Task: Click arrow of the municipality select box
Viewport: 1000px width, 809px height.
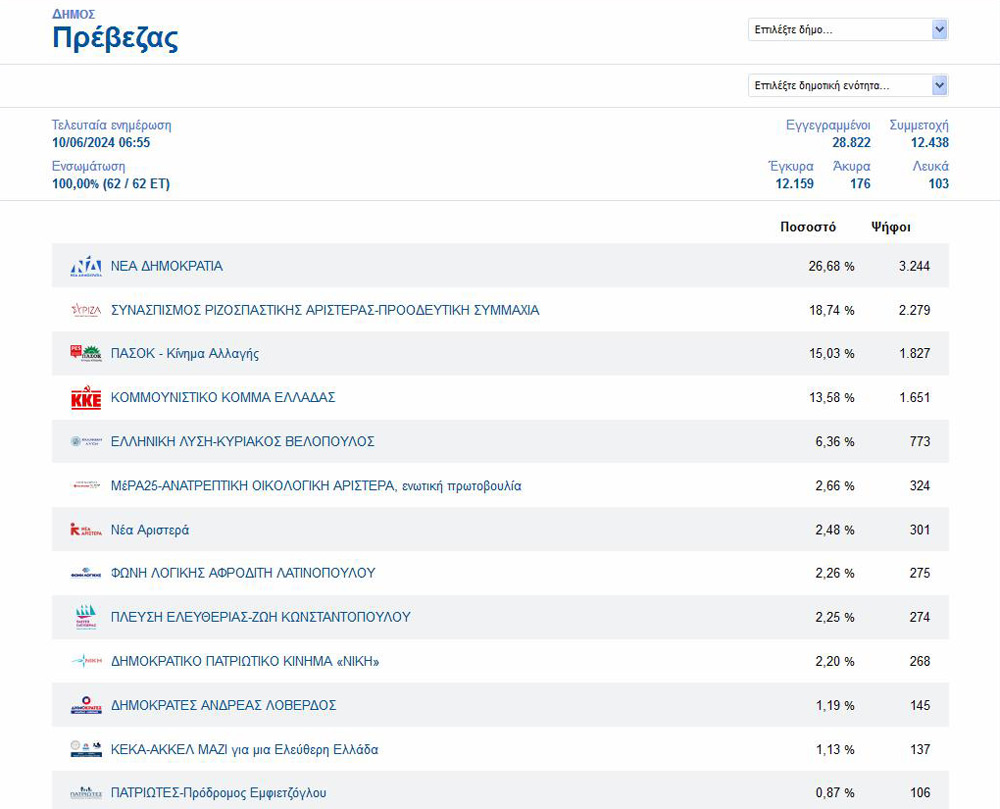Action: [939, 30]
